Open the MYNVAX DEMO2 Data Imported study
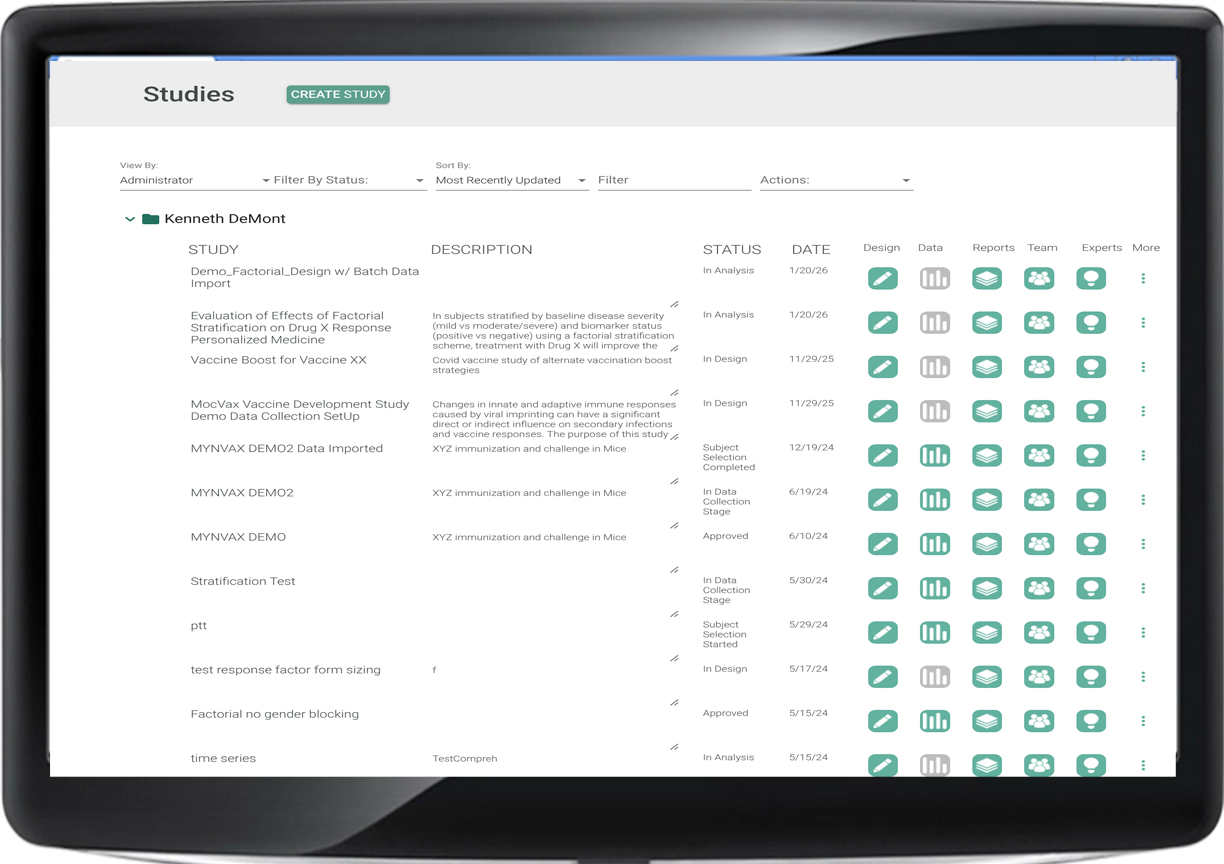This screenshot has width=1224, height=864. 286,449
